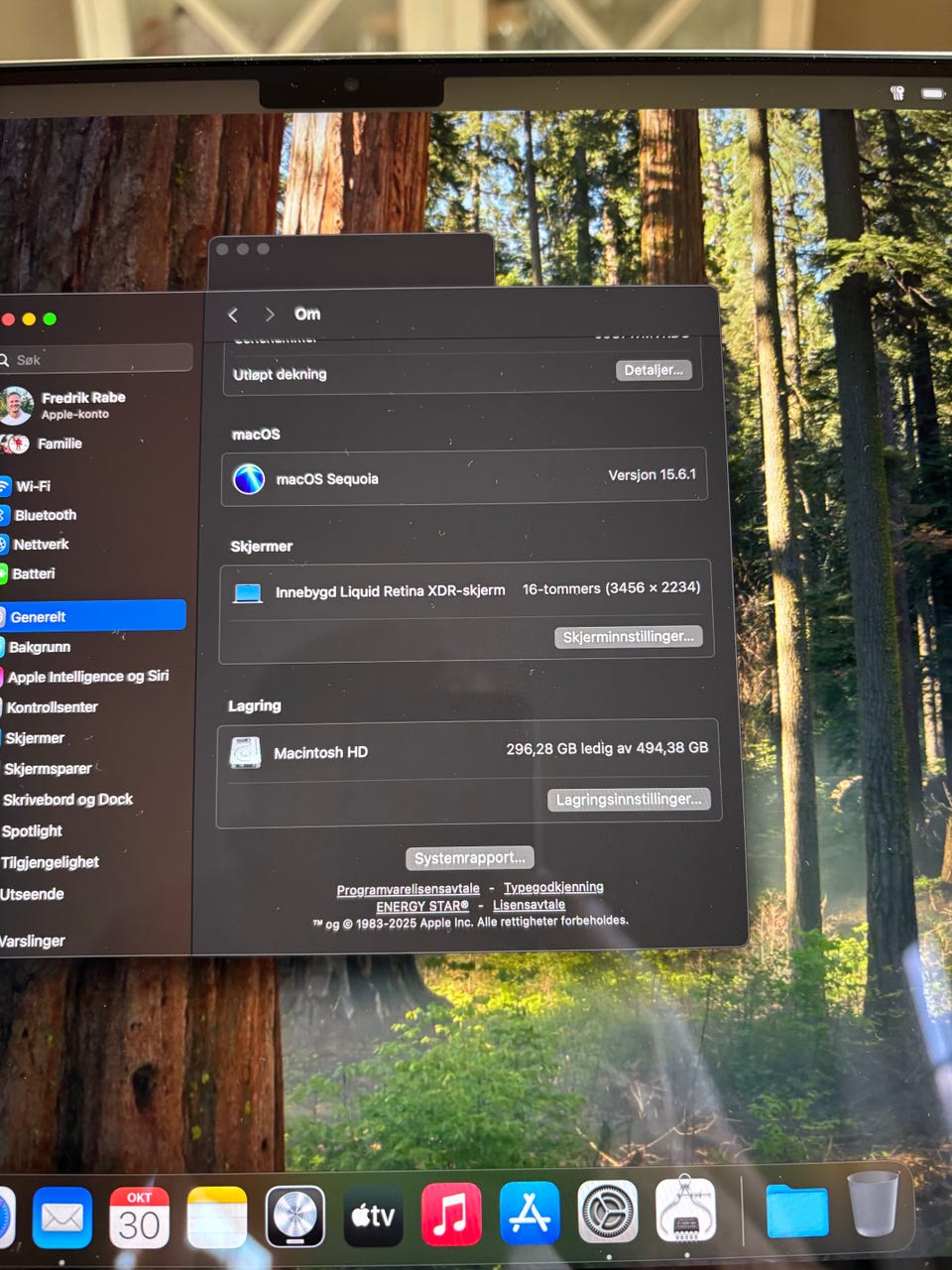Go forward with the right chevron
Image resolution: width=952 pixels, height=1270 pixels.
[x=269, y=315]
